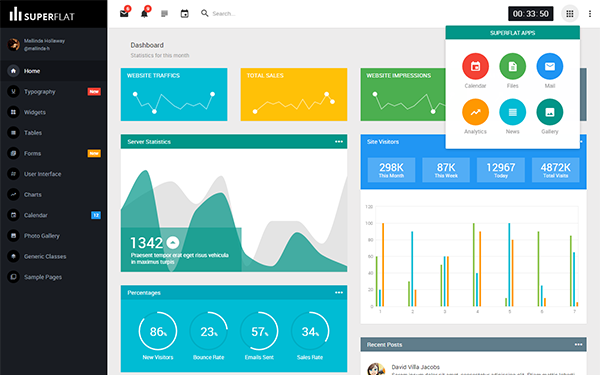This screenshot has width=600, height=375.
Task: Open the Calendar app icon in Superflat Apps
Action: click(x=475, y=66)
